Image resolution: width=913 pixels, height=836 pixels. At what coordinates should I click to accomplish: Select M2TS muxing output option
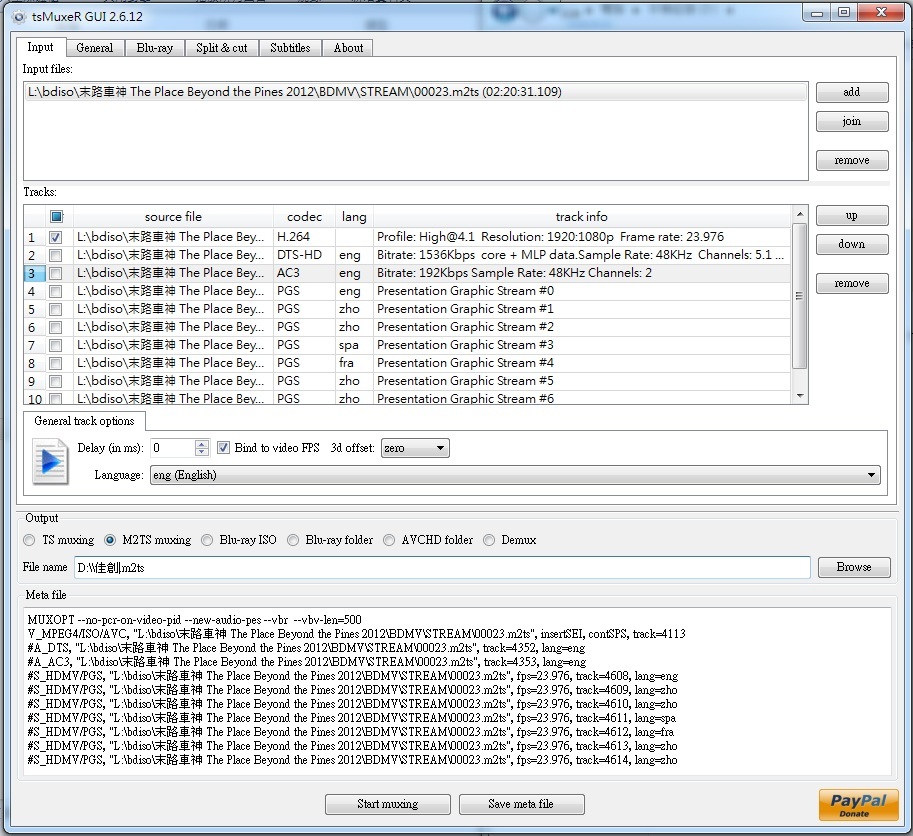coord(109,540)
